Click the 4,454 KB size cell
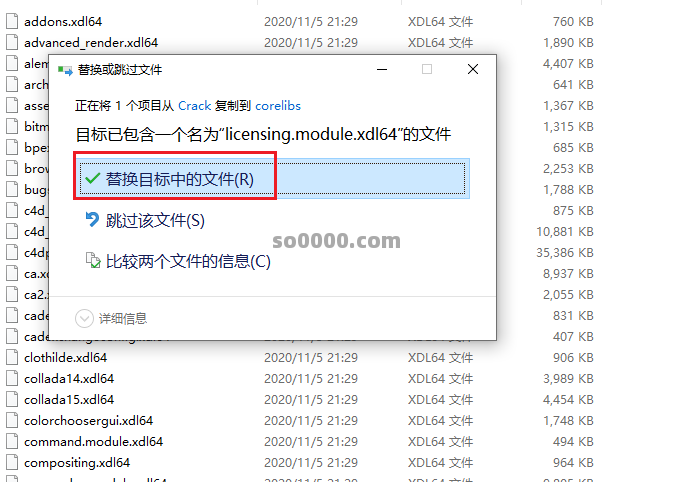Screen dimensions: 674x482 coord(568,399)
